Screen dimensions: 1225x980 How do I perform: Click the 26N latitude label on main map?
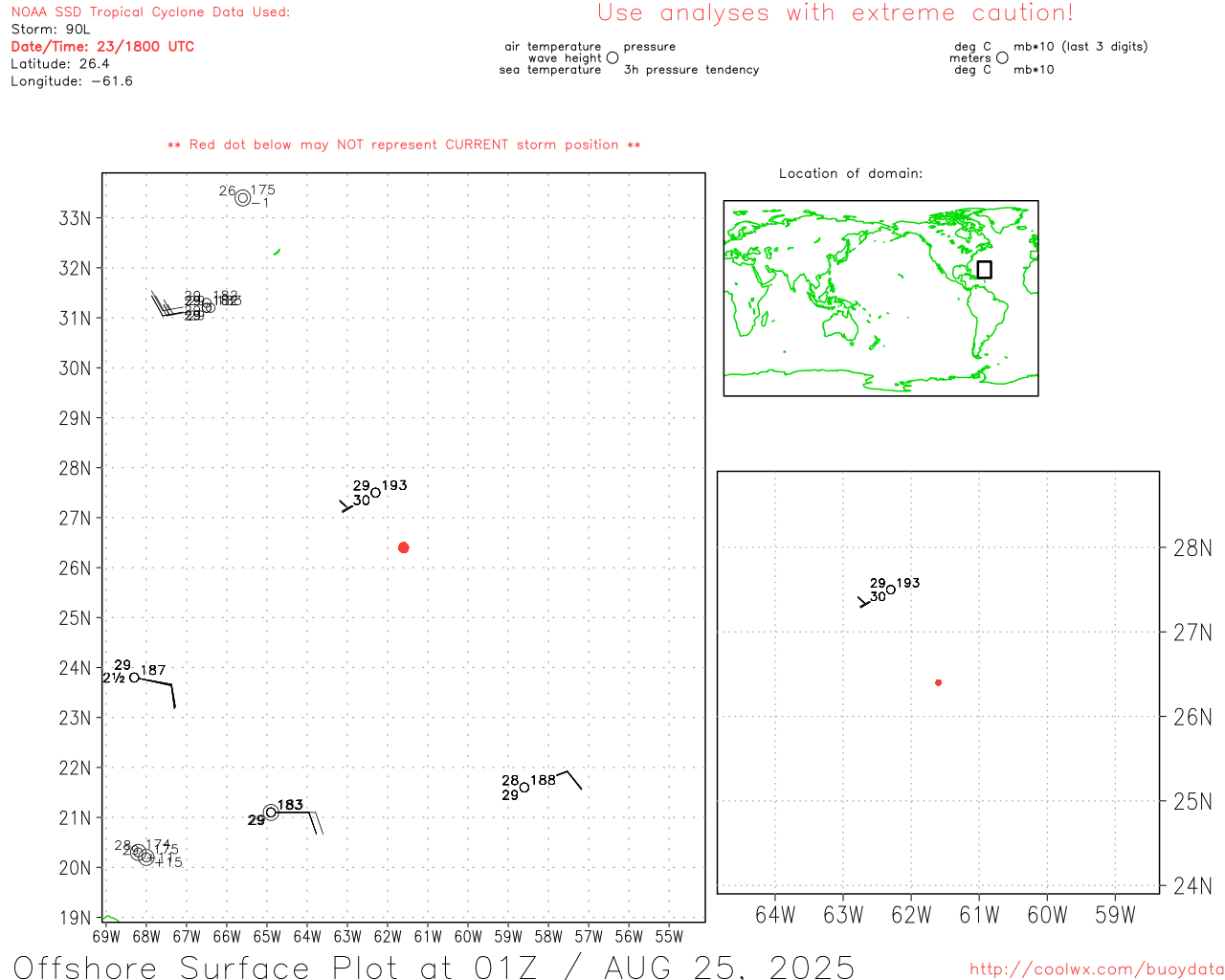(x=75, y=568)
